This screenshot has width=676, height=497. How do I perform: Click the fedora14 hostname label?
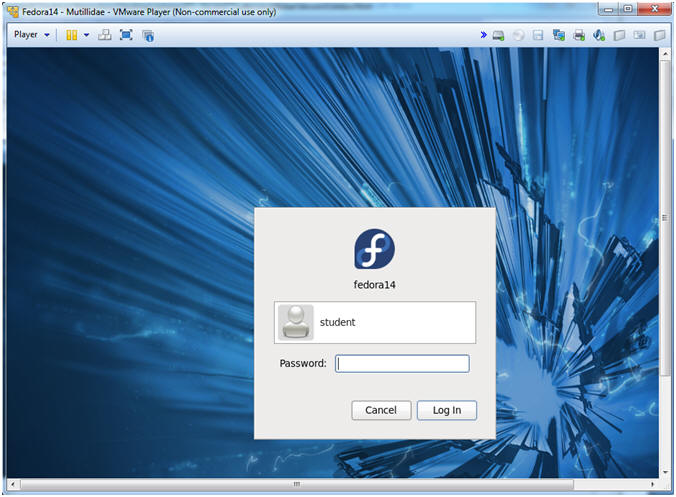(x=374, y=285)
